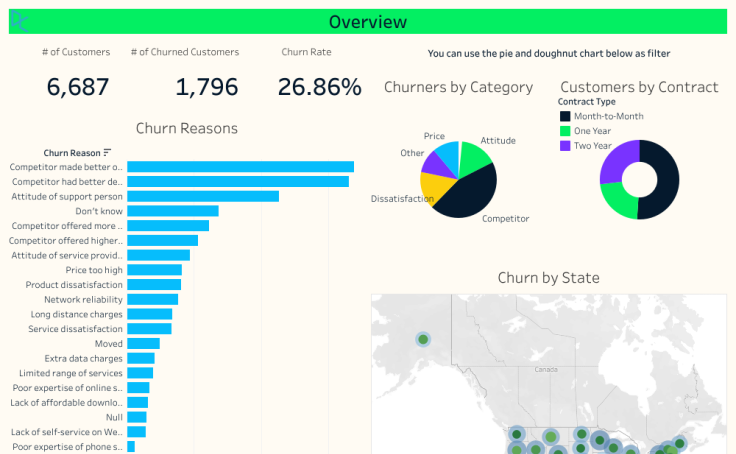Click the Month-to-Month legend color swatch
The height and width of the screenshot is (454, 736).
(x=565, y=117)
